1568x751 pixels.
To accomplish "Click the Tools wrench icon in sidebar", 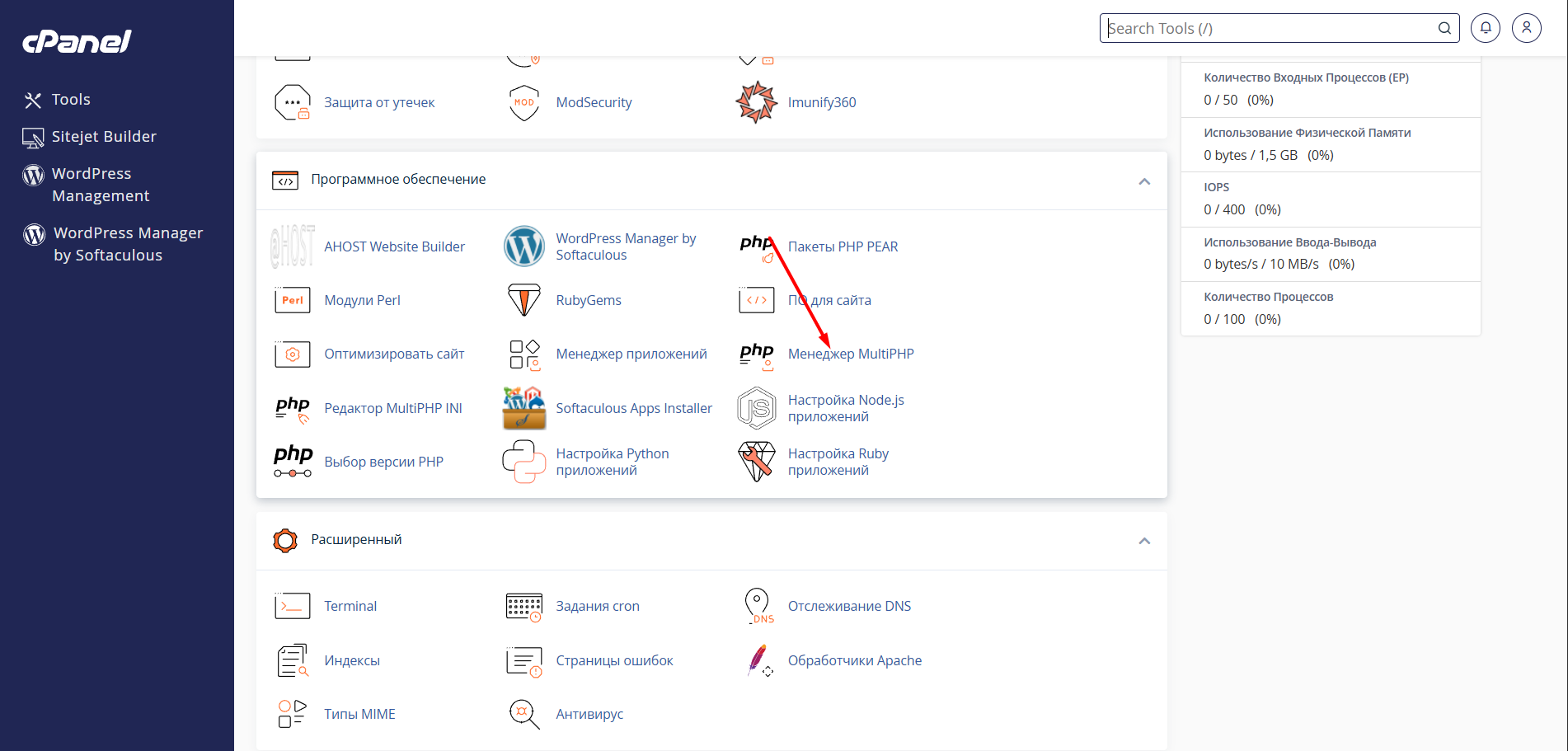I will (x=33, y=101).
